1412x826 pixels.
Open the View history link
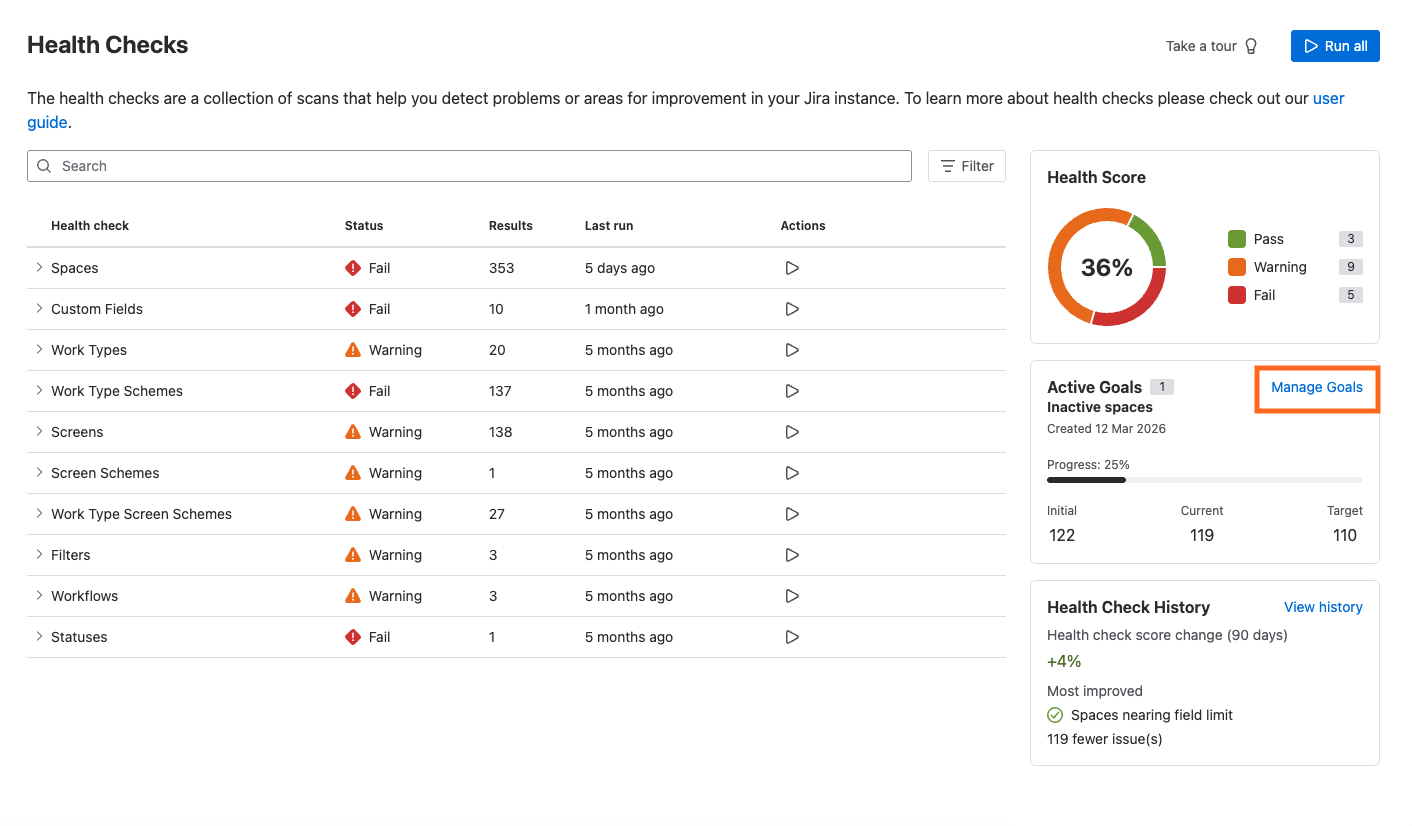(1322, 607)
